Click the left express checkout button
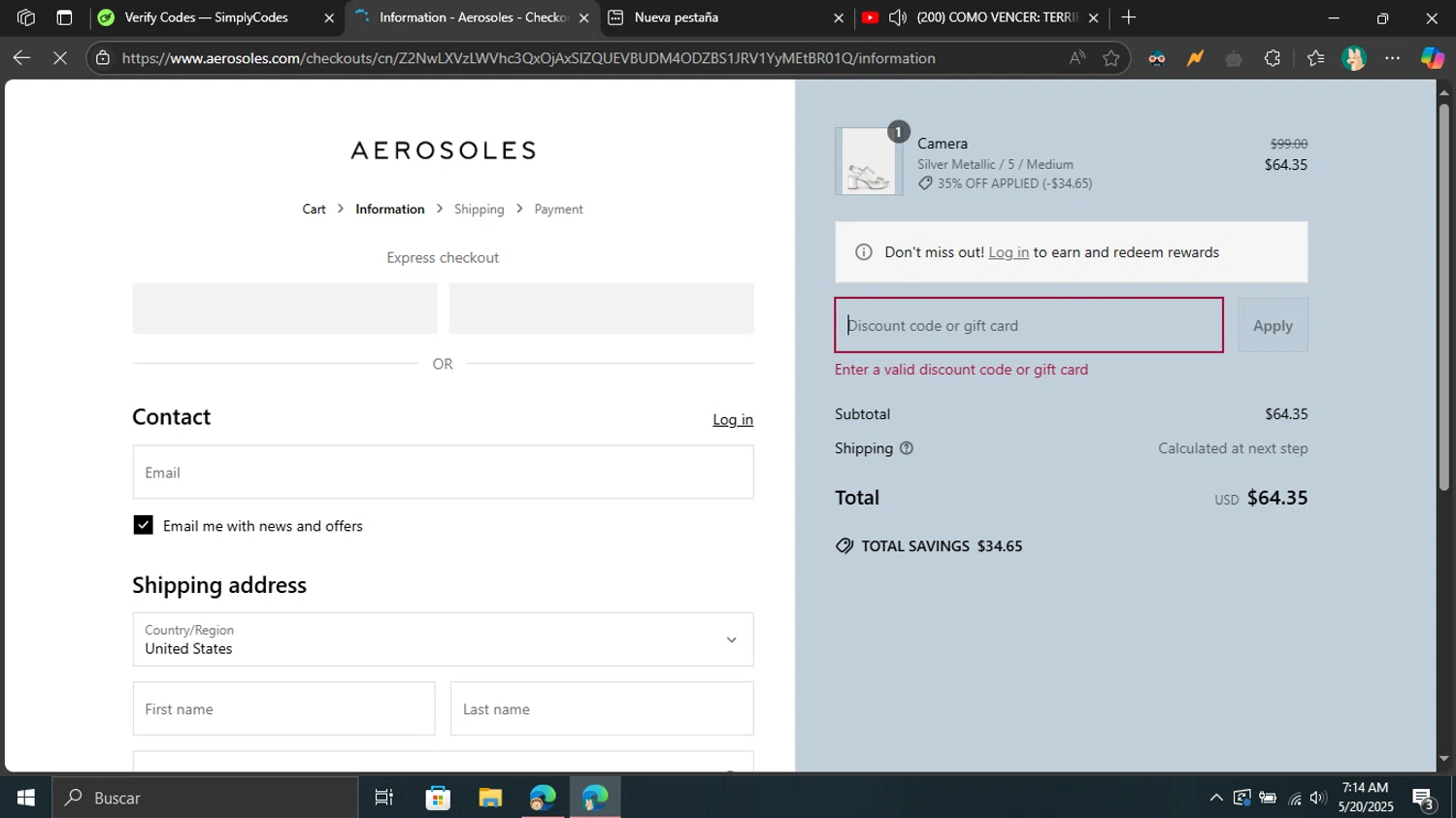The height and width of the screenshot is (818, 1456). coord(284,309)
